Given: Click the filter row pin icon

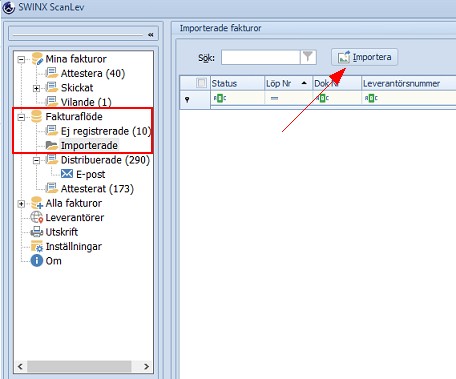Looking at the screenshot, I should [187, 99].
